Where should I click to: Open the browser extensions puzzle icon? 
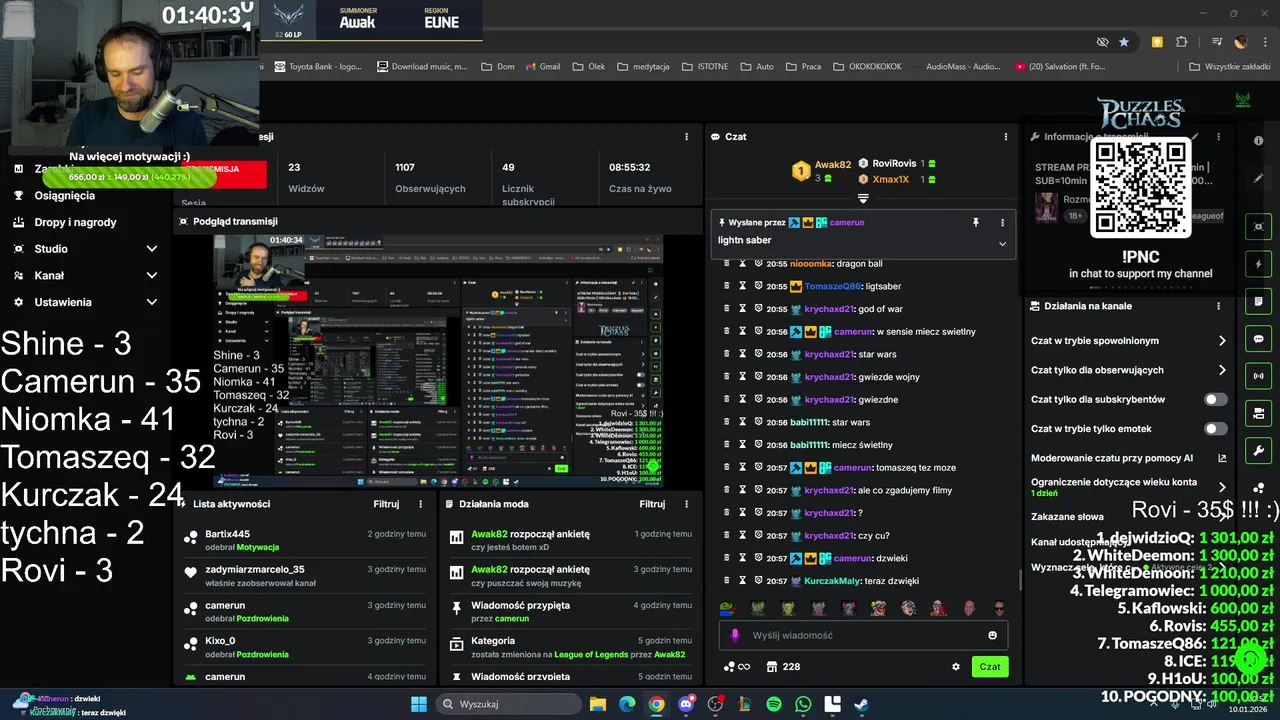point(1182,42)
